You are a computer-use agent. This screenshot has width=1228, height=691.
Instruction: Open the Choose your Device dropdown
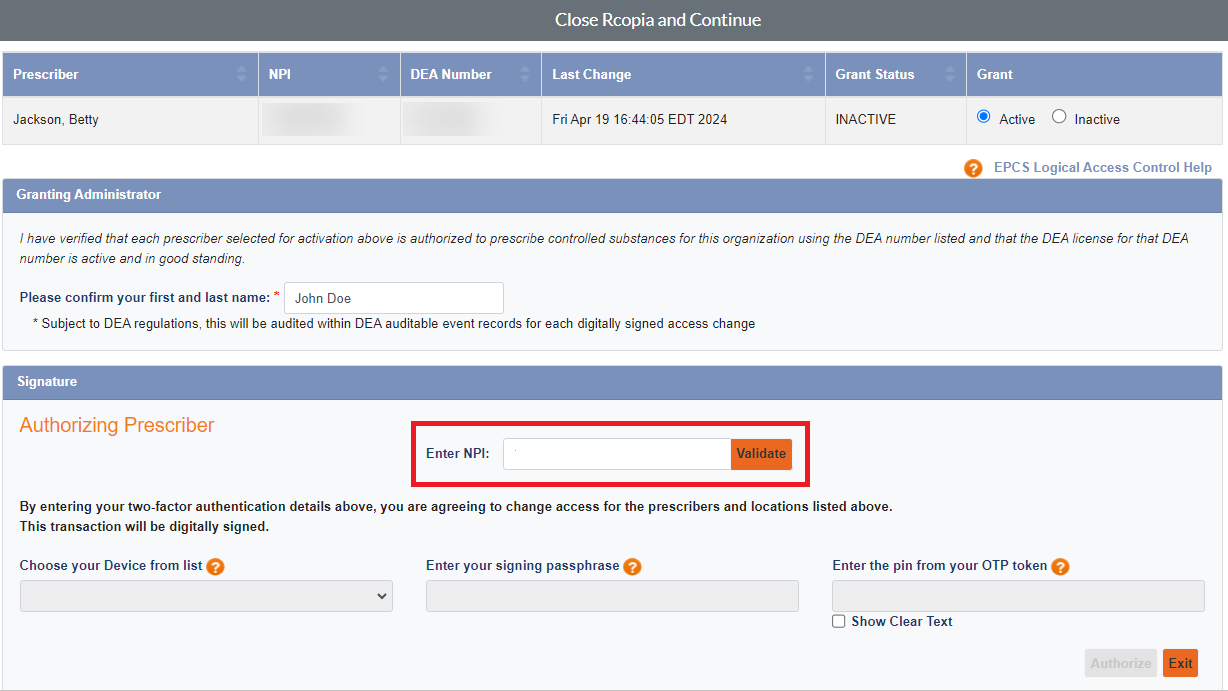[206, 596]
